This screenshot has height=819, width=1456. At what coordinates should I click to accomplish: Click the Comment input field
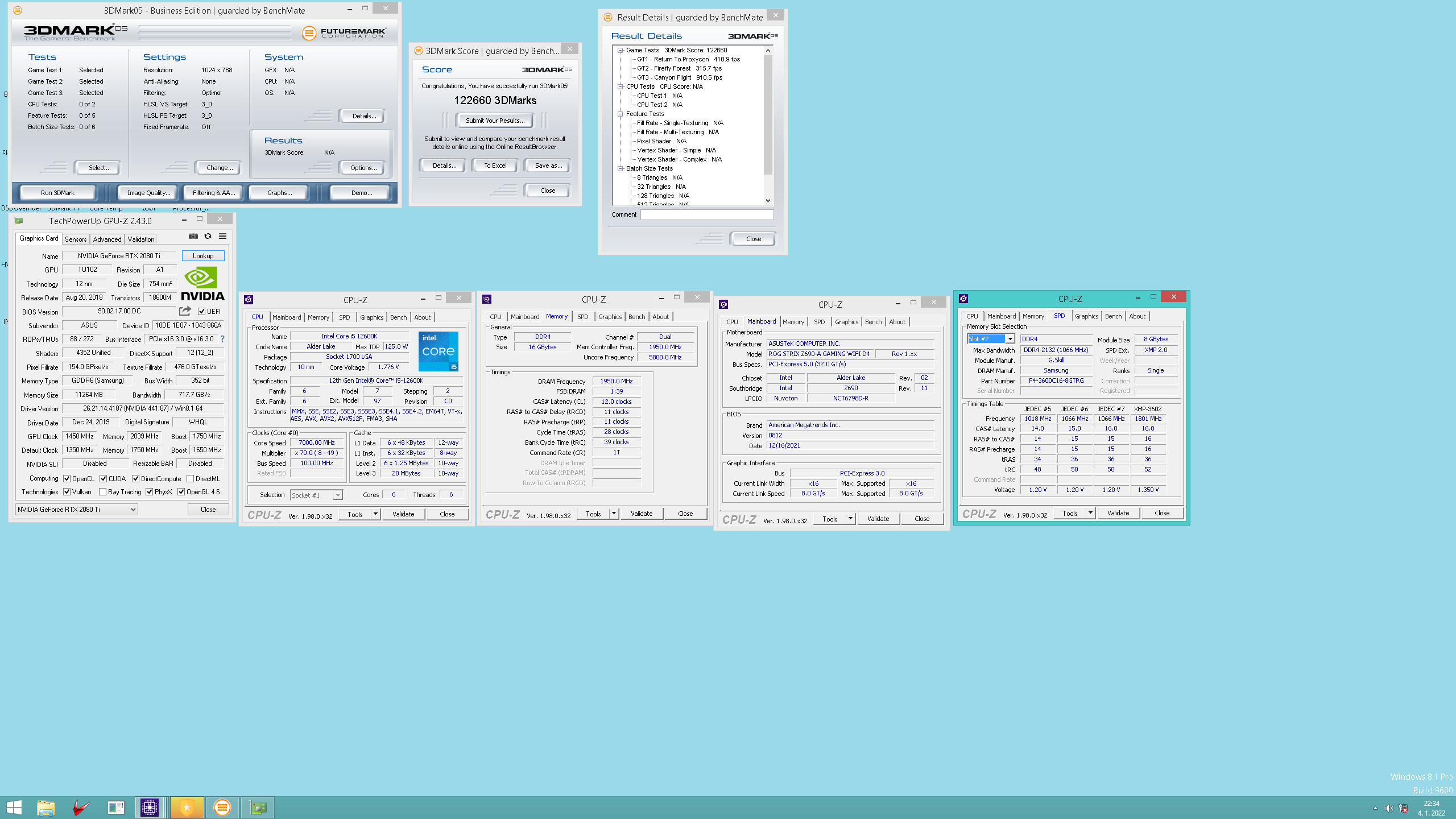coord(707,214)
